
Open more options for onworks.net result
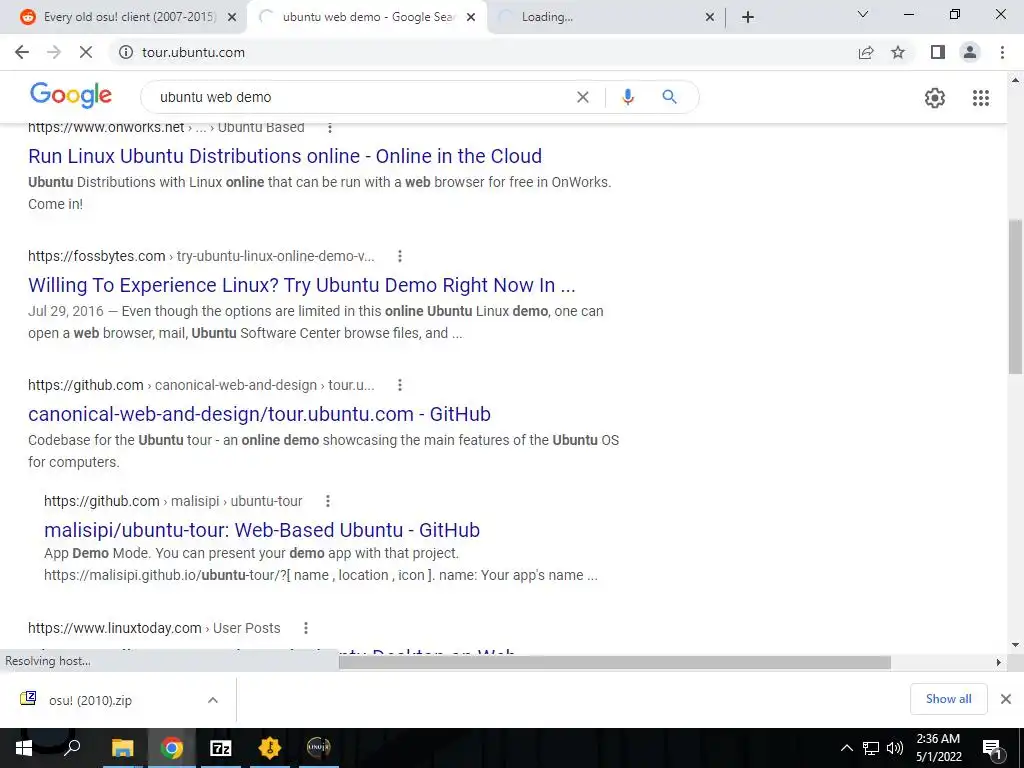pos(330,127)
